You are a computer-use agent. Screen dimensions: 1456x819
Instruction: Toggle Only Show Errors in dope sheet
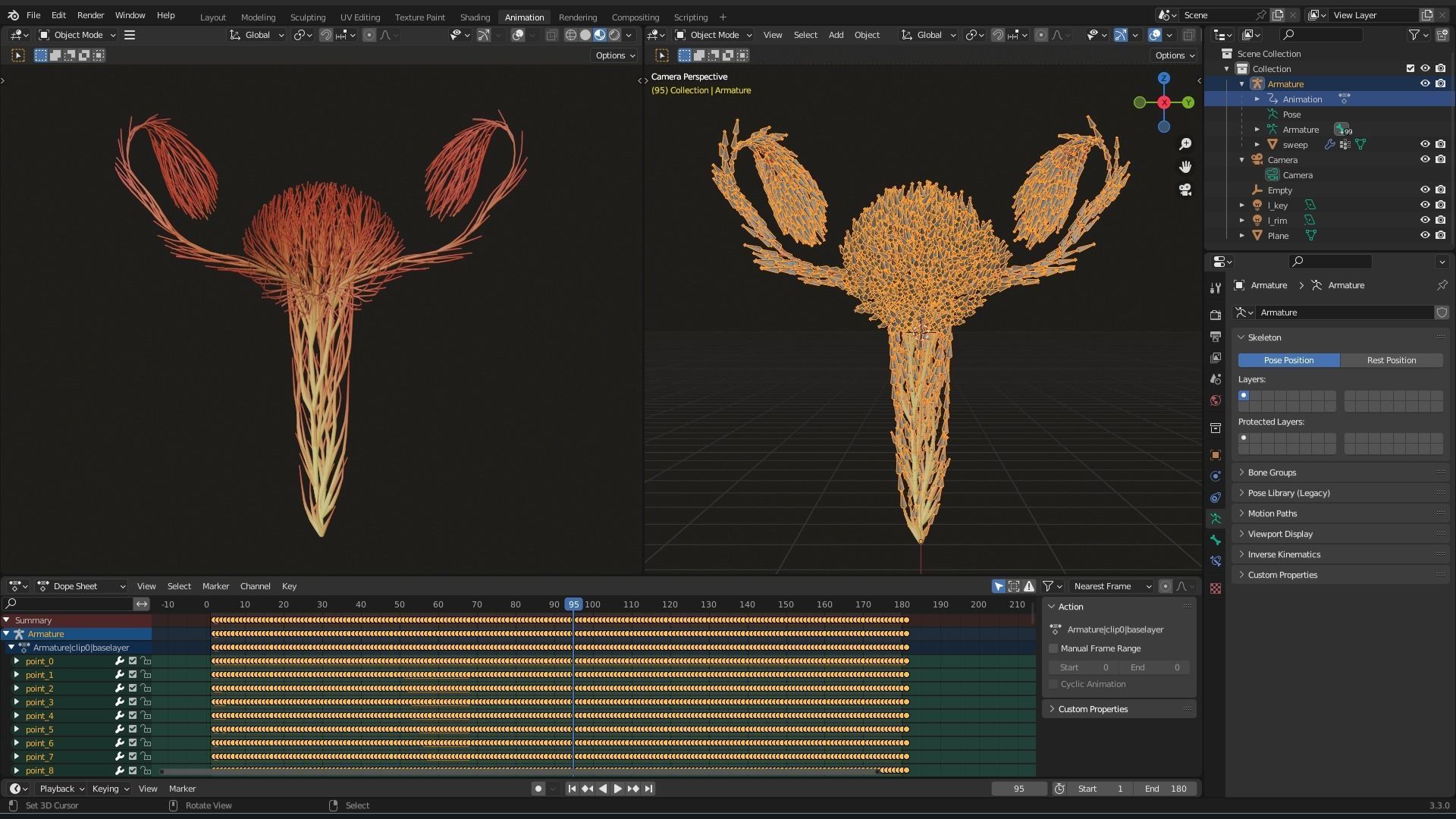point(1029,586)
